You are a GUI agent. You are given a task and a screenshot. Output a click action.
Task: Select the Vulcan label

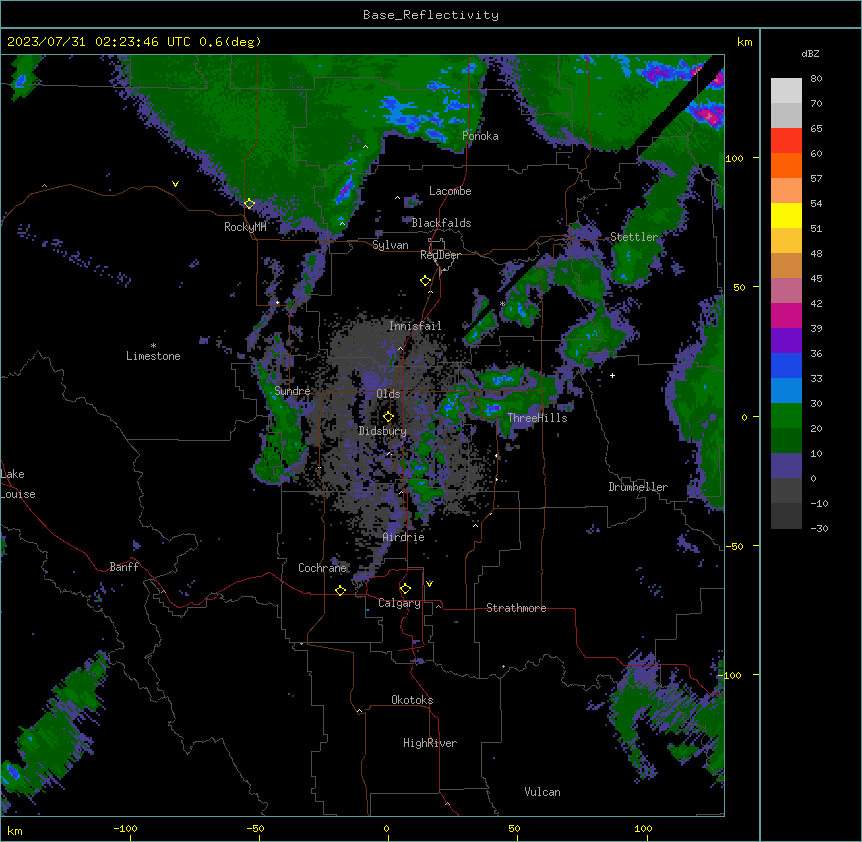click(542, 792)
